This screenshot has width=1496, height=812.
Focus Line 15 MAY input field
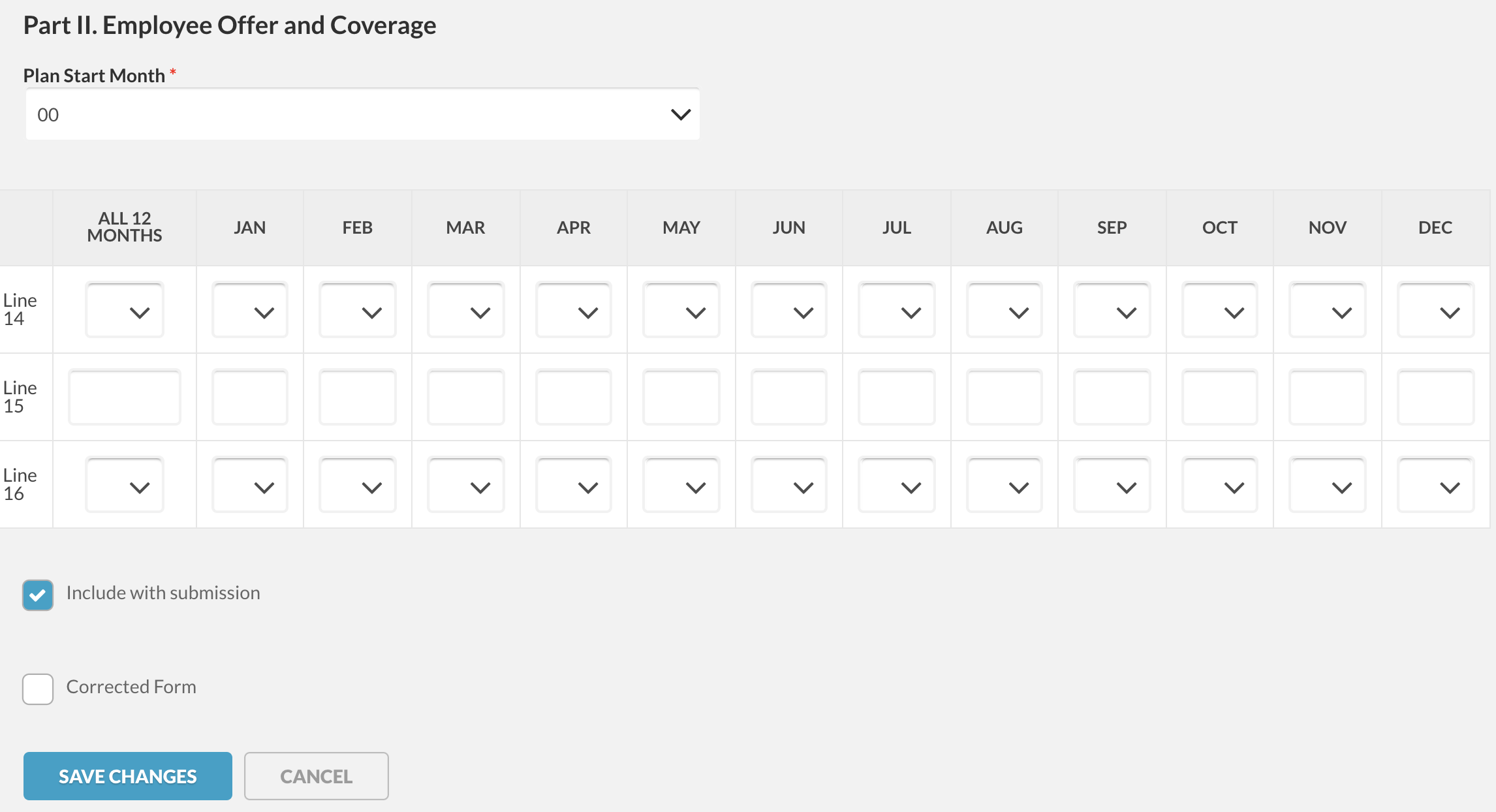tap(681, 397)
